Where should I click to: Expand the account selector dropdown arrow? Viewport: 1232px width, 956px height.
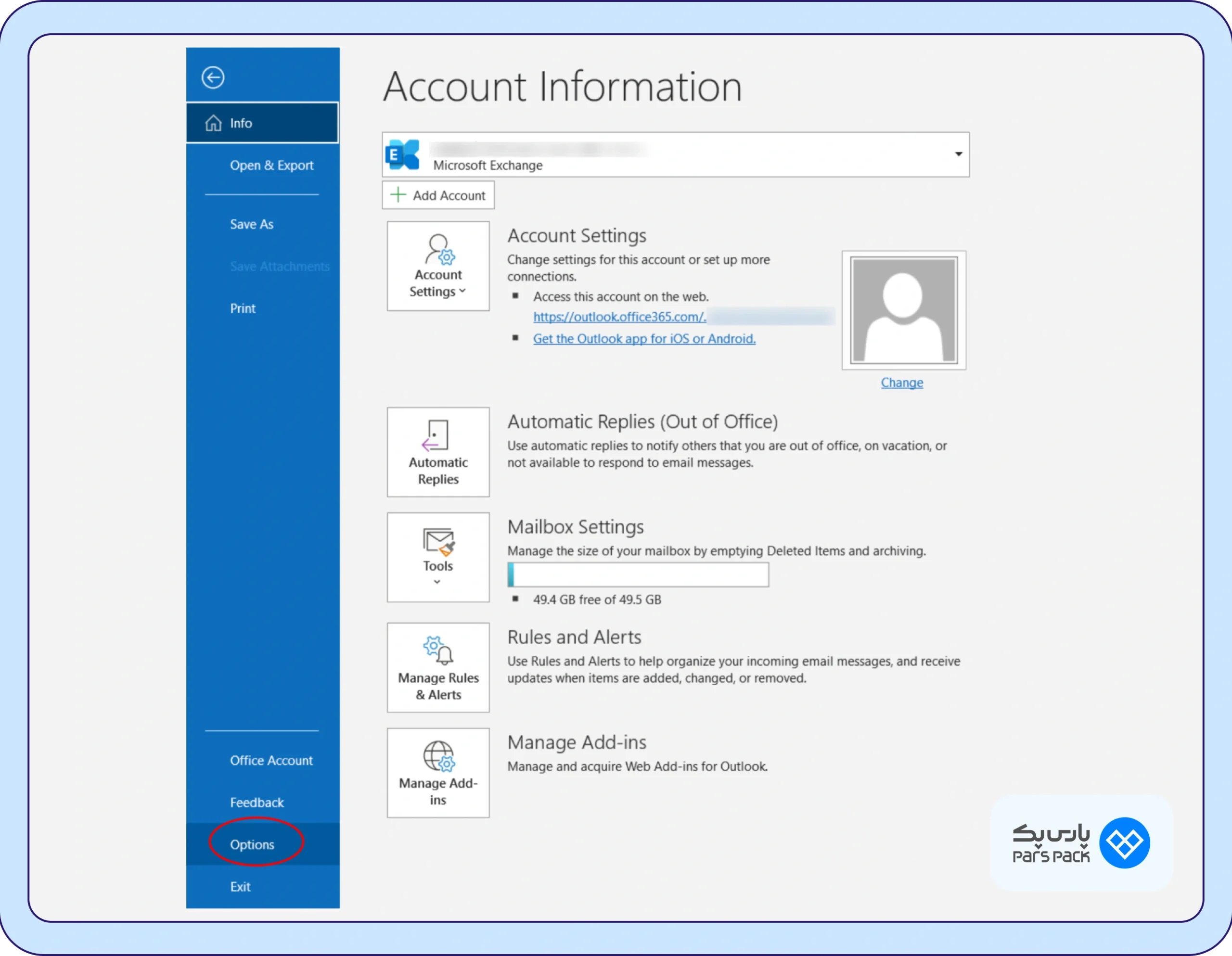tap(958, 154)
